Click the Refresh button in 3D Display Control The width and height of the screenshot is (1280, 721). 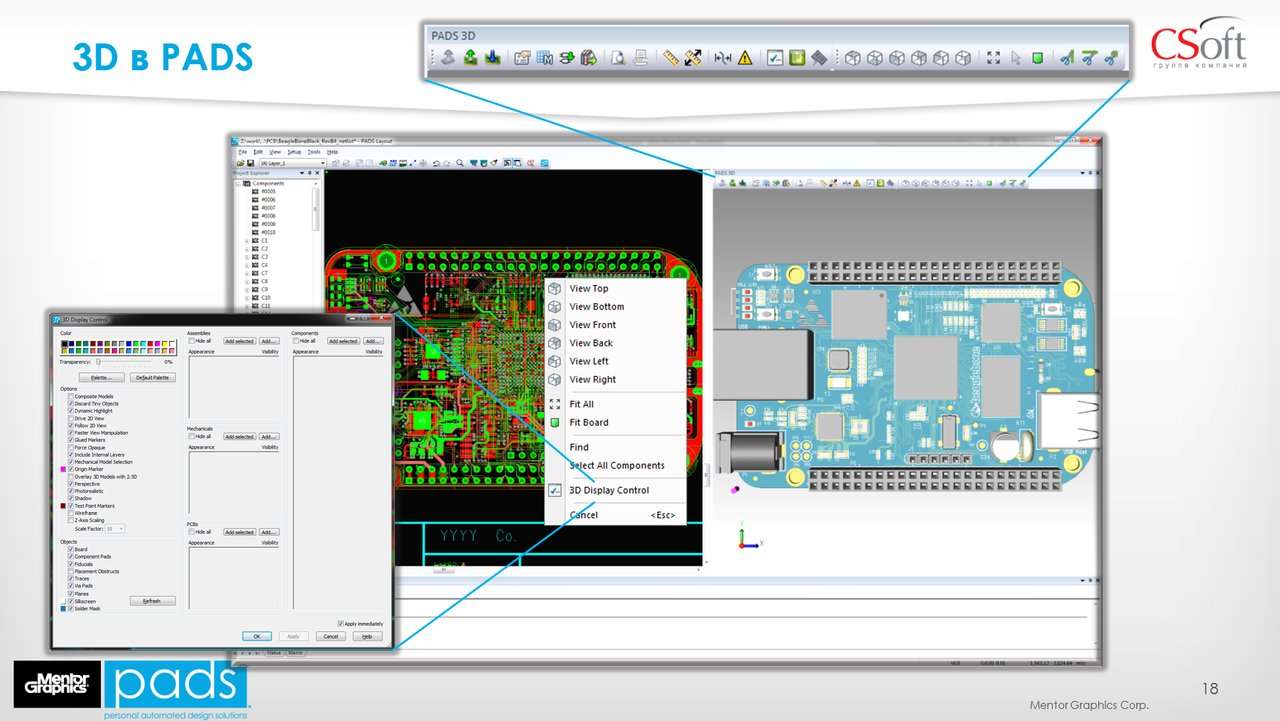pyautogui.click(x=152, y=601)
